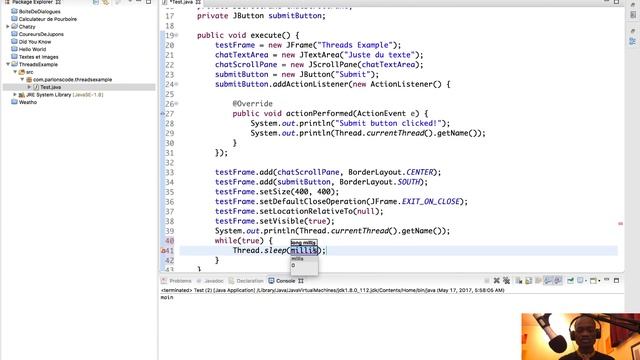Select the Weatho project
The width and height of the screenshot is (640, 360).
pyautogui.click(x=28, y=102)
